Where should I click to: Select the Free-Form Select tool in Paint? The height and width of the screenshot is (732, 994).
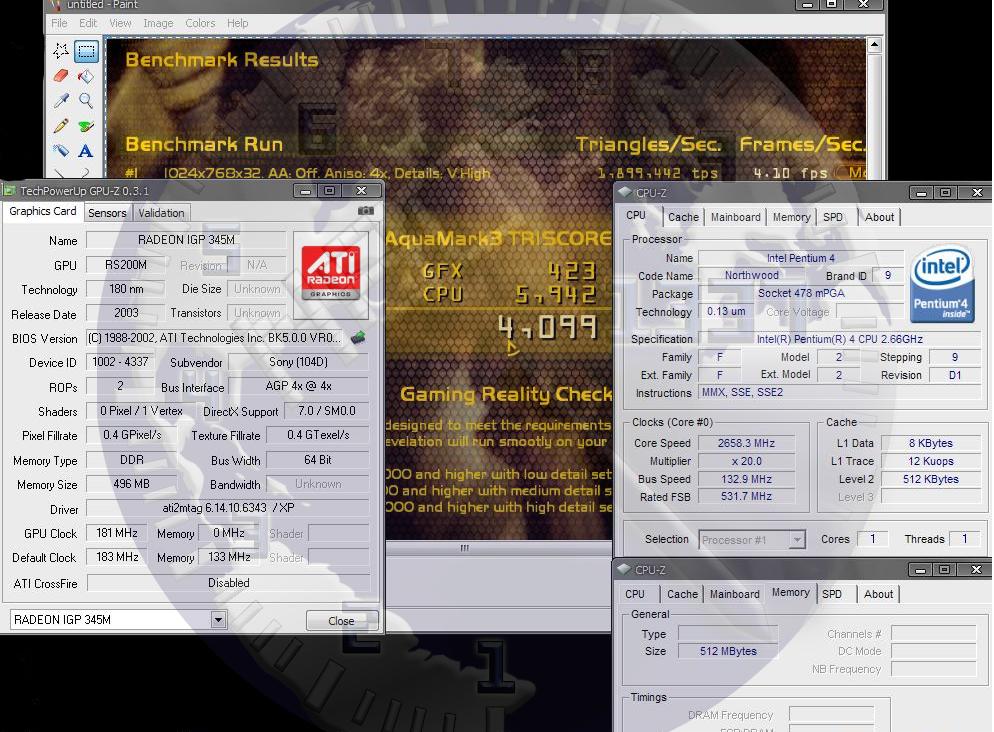[x=61, y=51]
